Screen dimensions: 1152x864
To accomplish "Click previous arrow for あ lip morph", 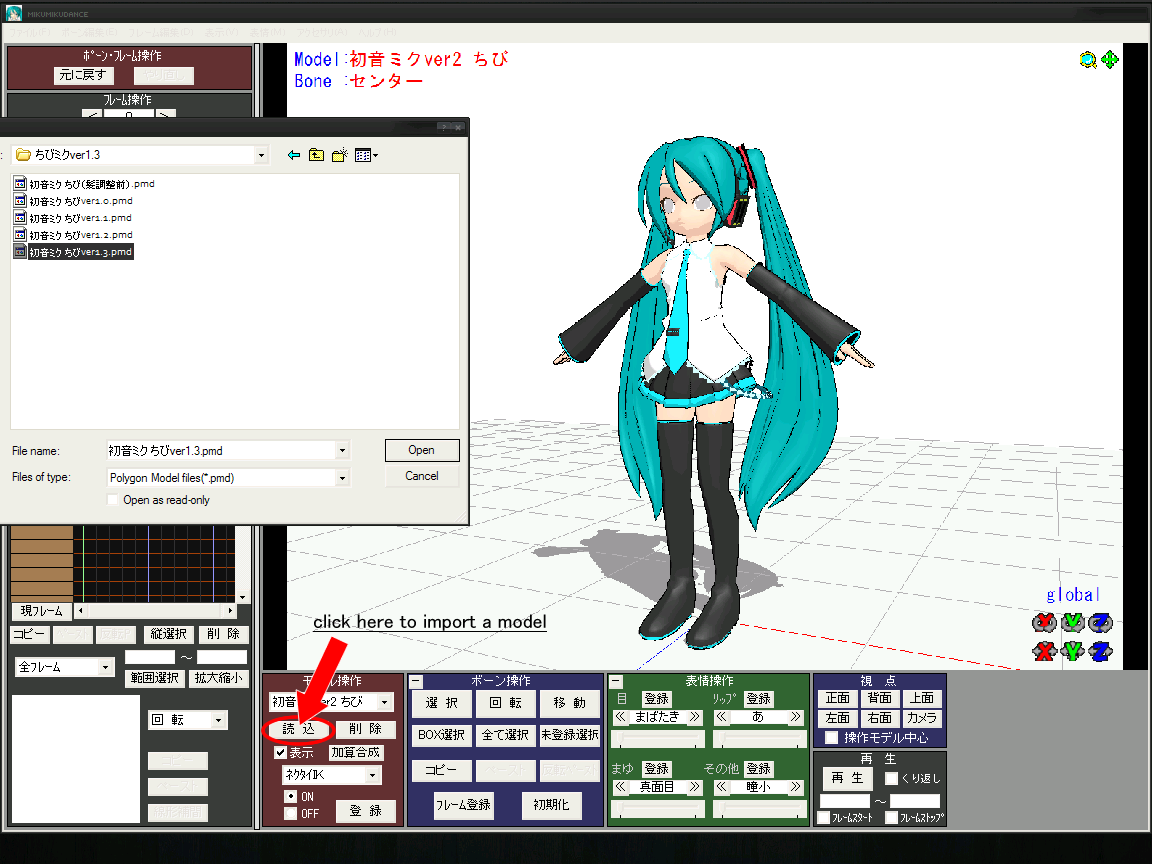I will [x=721, y=717].
